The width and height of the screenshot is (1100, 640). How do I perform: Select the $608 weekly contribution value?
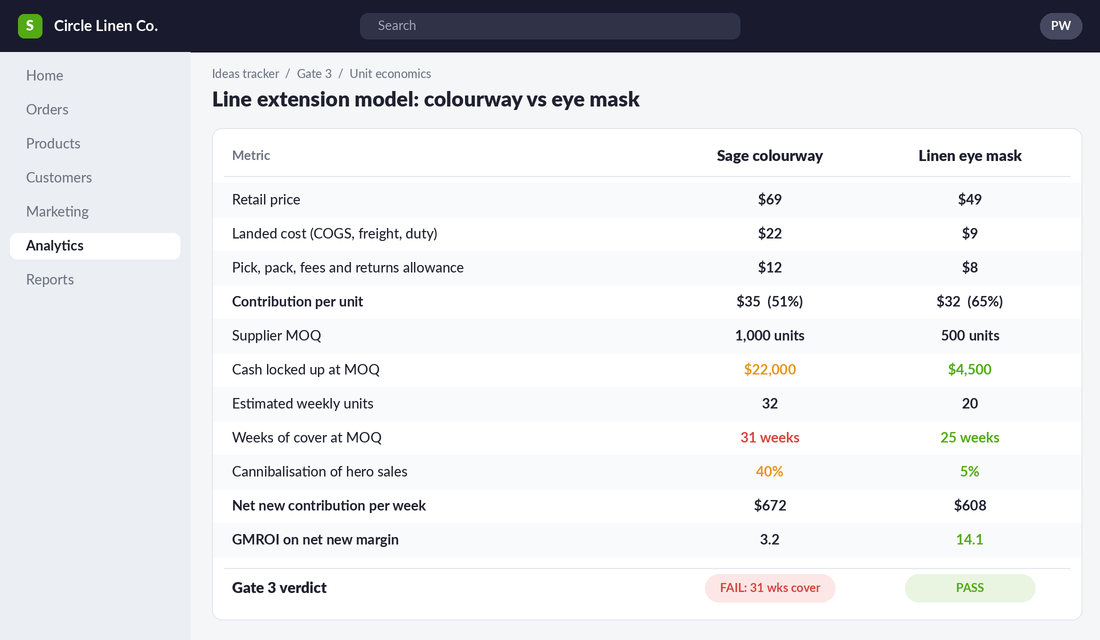970,506
